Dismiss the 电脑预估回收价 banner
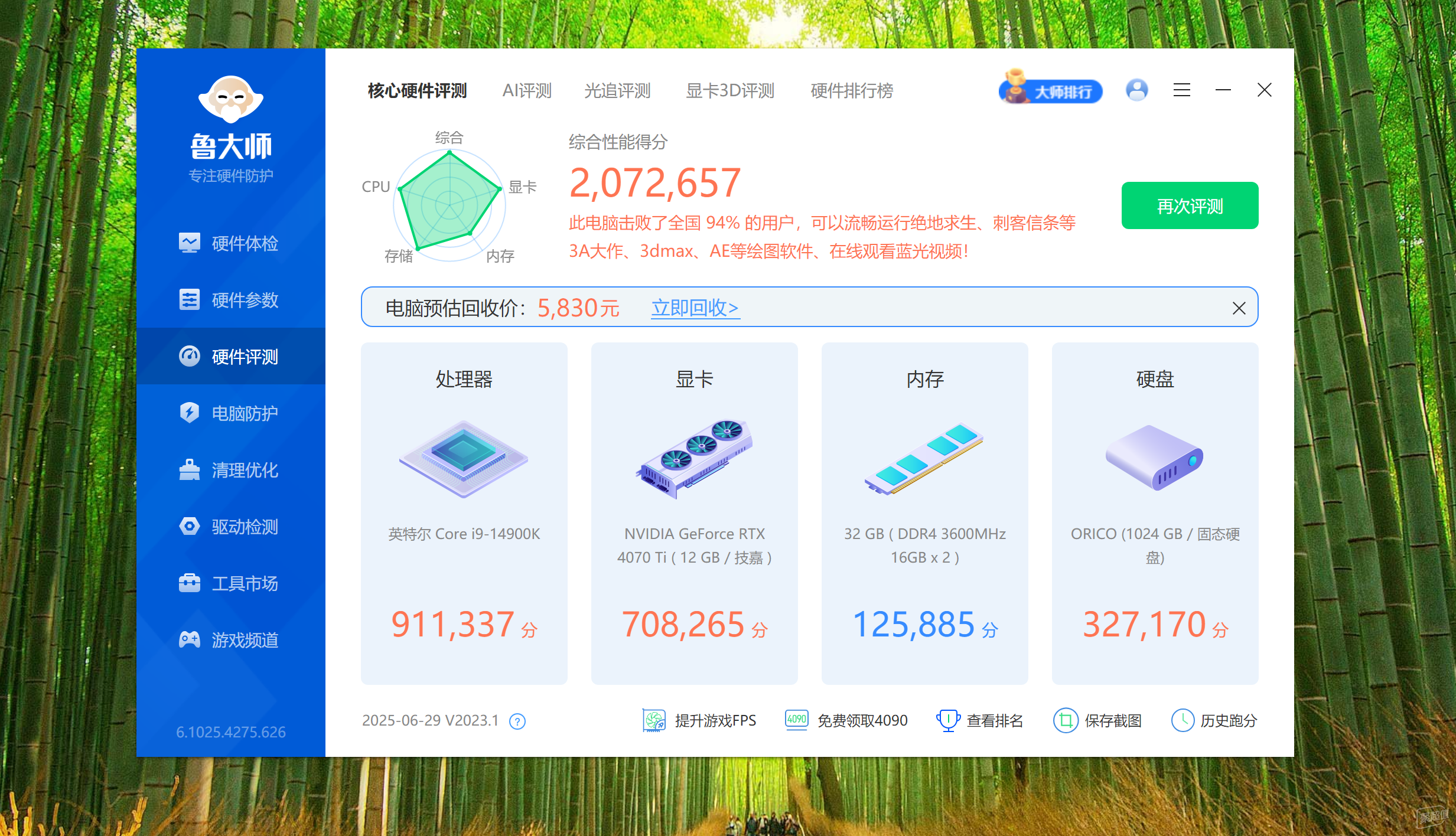Viewport: 1456px width, 836px height. (1239, 308)
